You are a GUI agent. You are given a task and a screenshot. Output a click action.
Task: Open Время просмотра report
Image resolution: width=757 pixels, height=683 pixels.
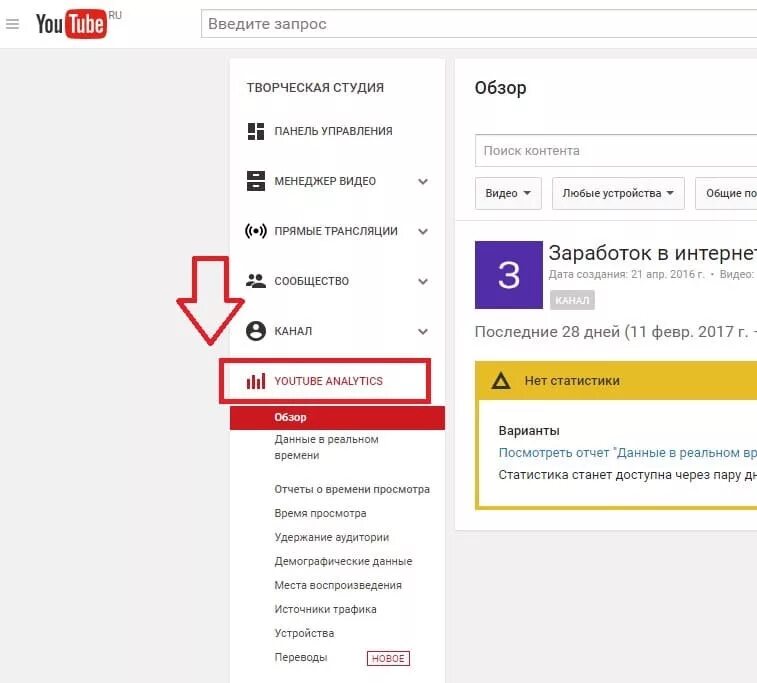(x=320, y=514)
